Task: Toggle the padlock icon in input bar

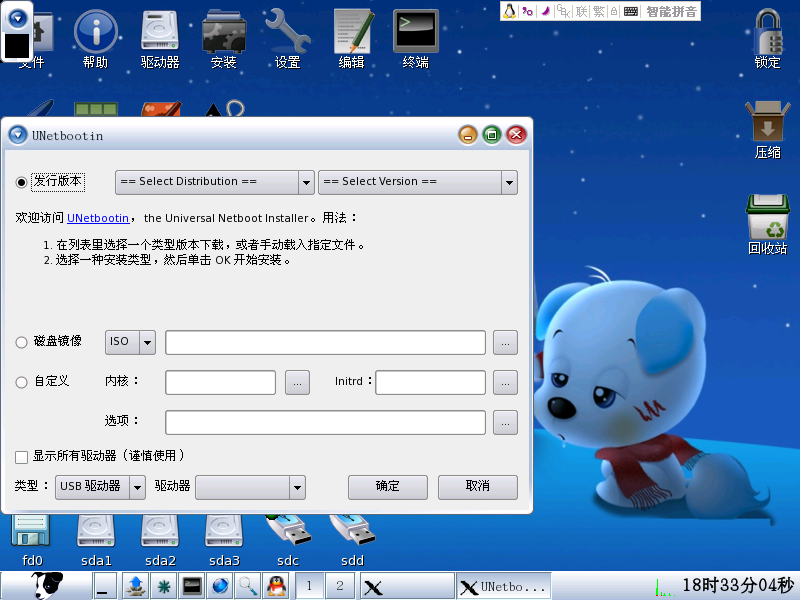Action: click(x=614, y=11)
